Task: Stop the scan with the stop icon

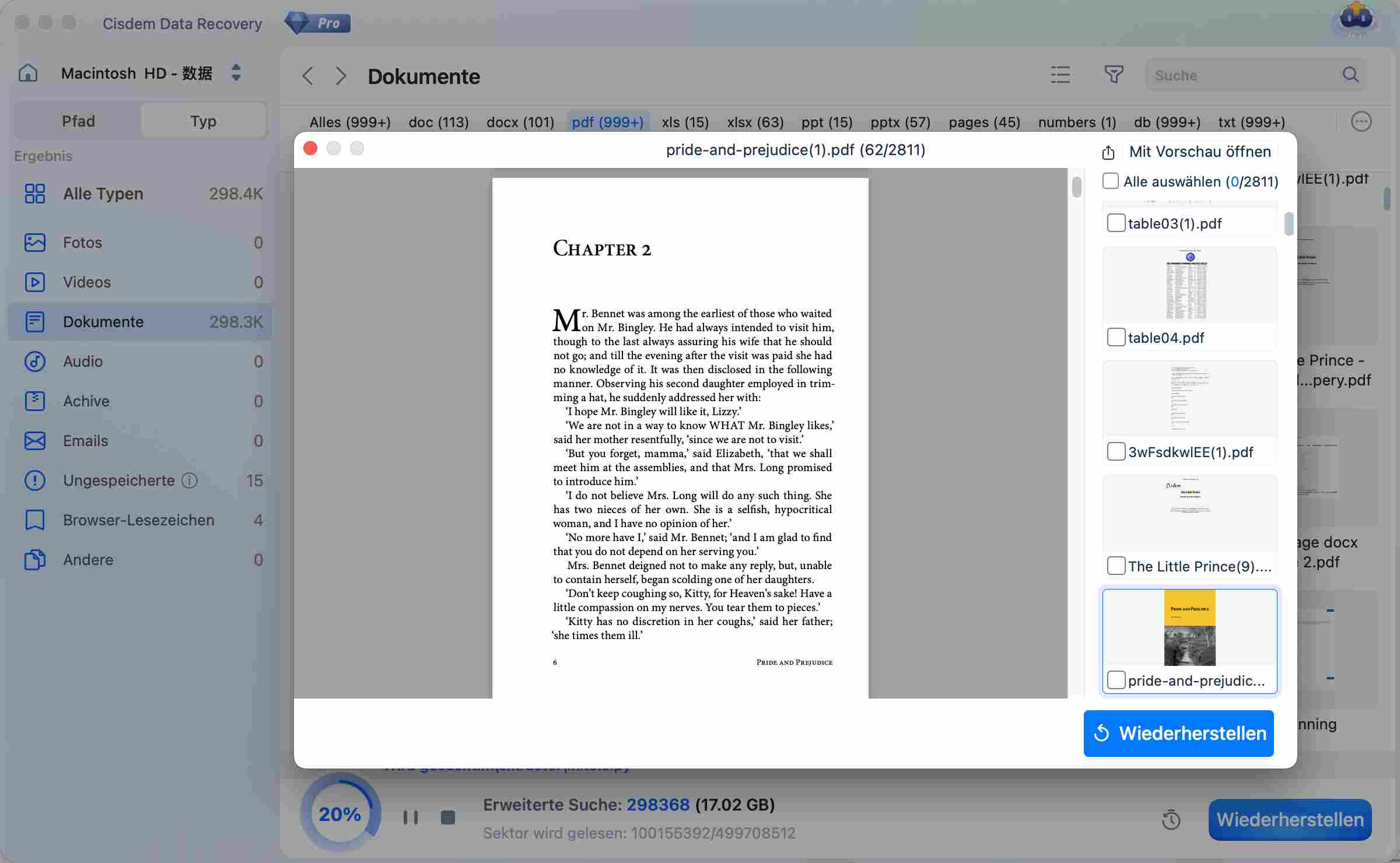Action: click(x=447, y=818)
